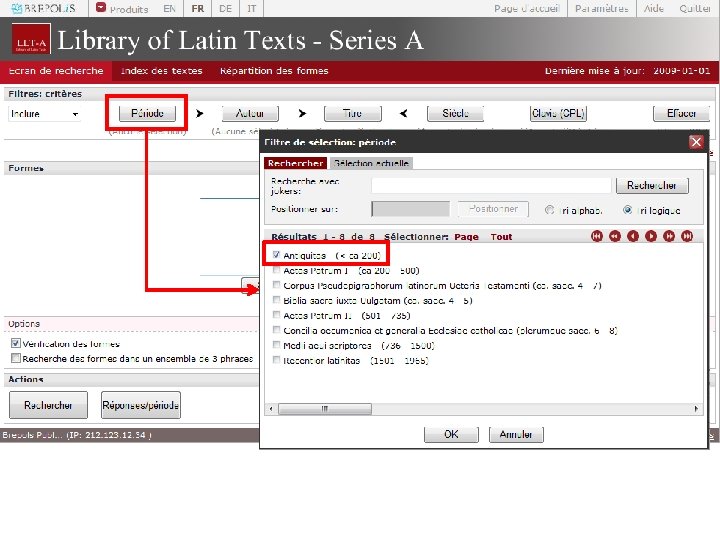The width and height of the screenshot is (720, 540).
Task: Check Recentior latinitas (1501-1965)
Action: [x=276, y=360]
